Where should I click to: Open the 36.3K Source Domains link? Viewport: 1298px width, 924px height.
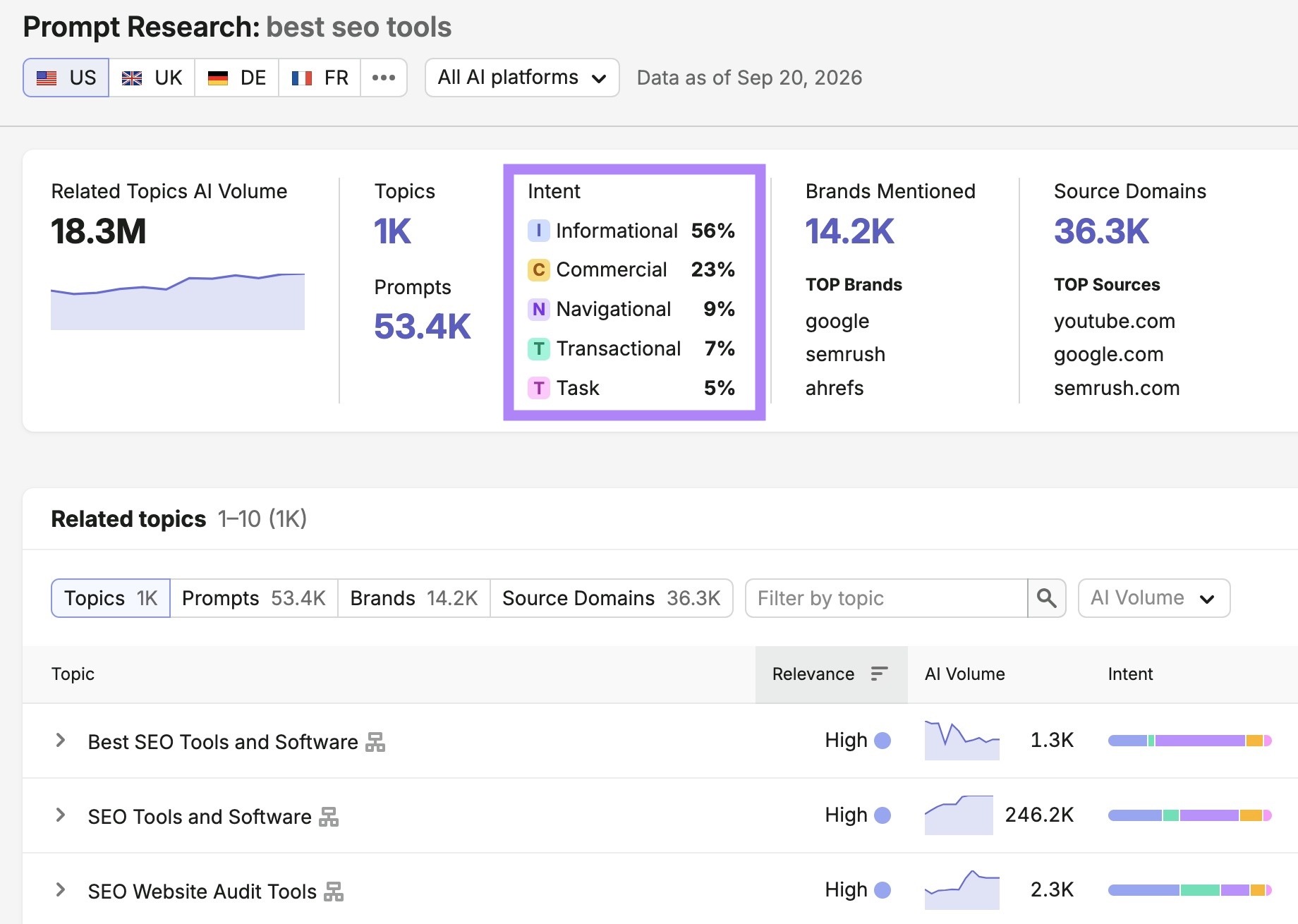pos(1101,231)
